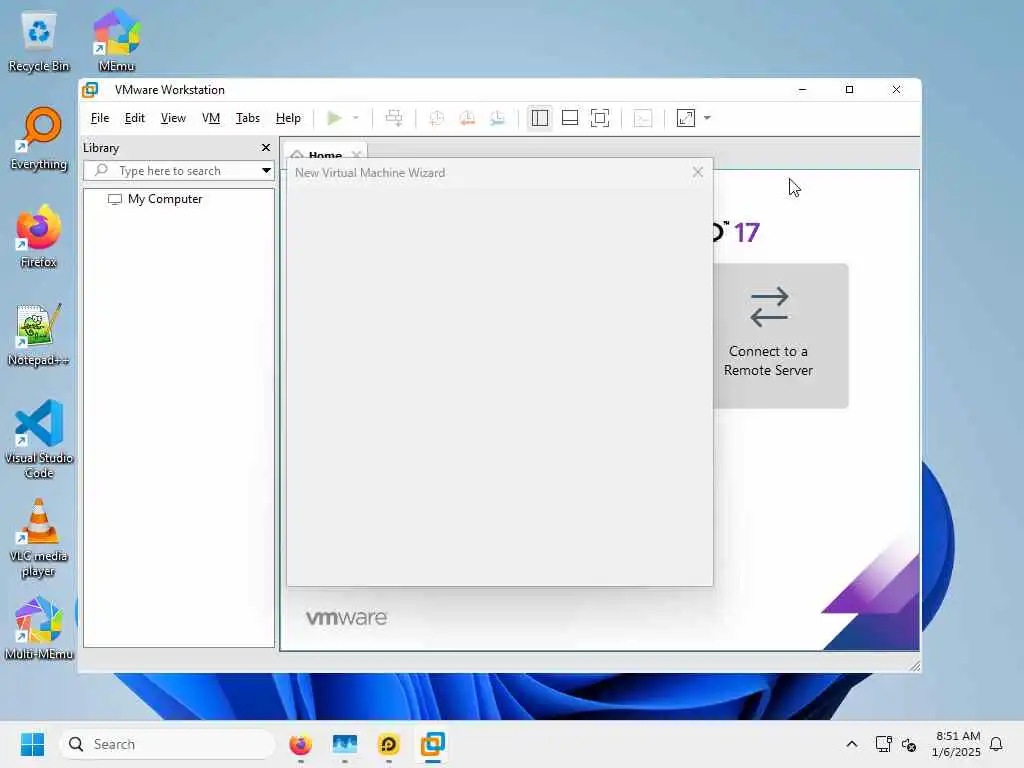Open the Help menu
This screenshot has width=1024, height=768.
click(x=288, y=118)
